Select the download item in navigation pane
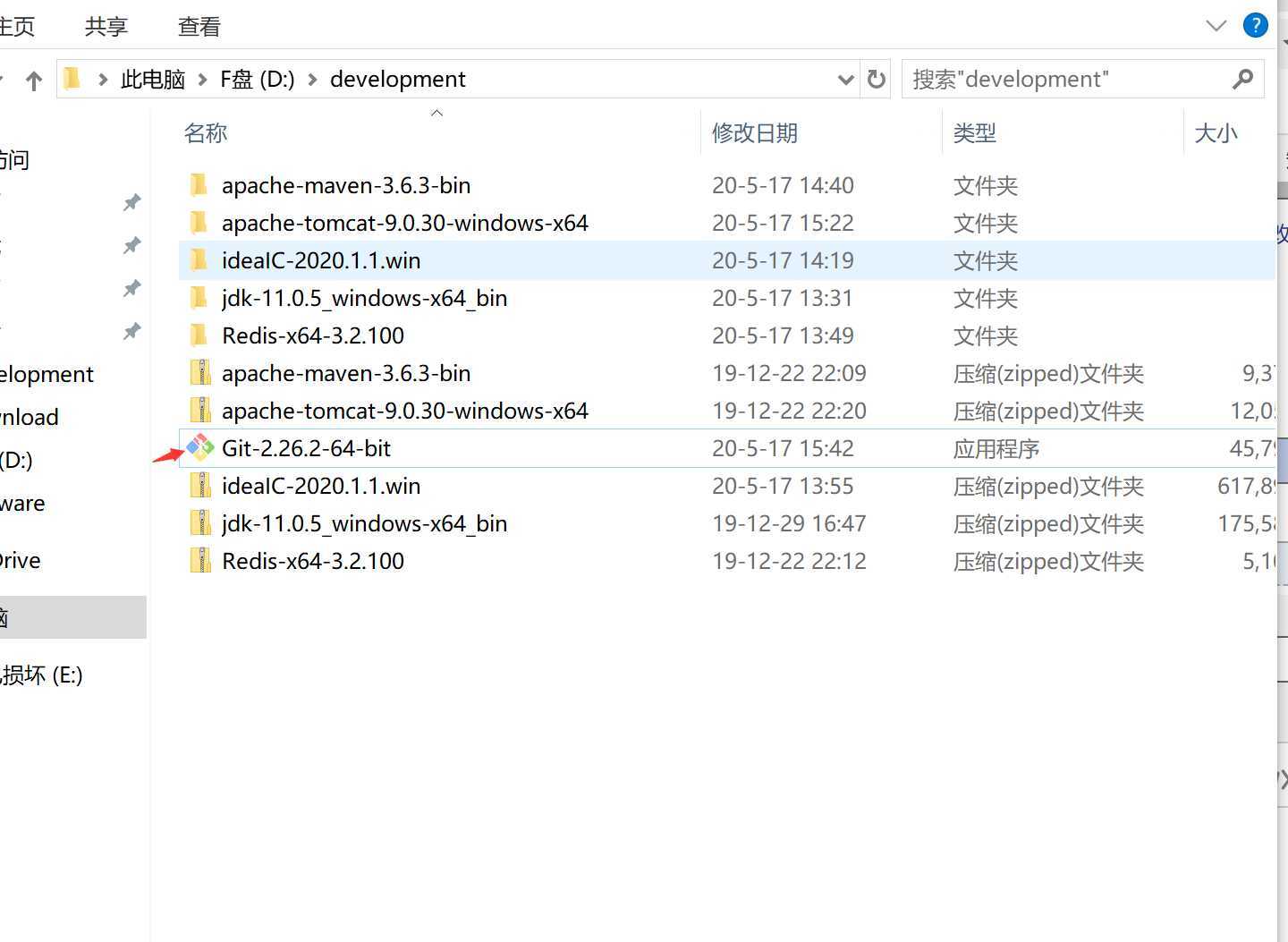 pyautogui.click(x=30, y=417)
